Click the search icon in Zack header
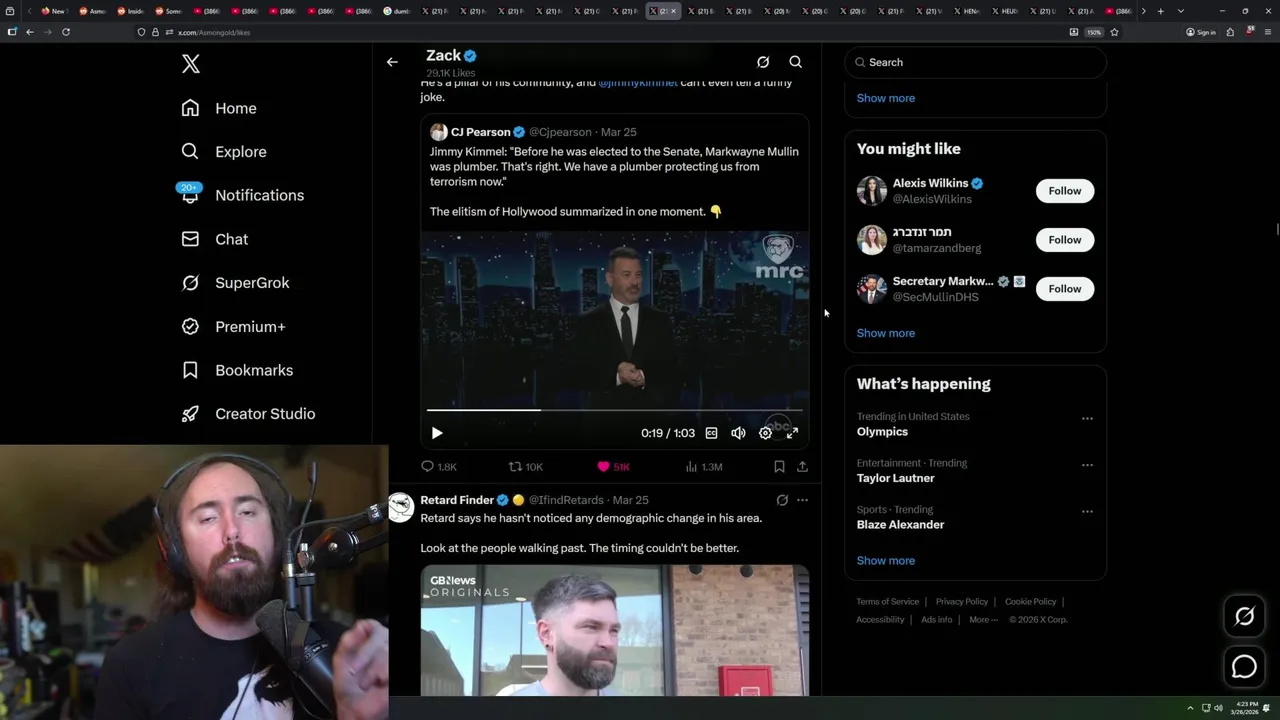 pos(796,62)
